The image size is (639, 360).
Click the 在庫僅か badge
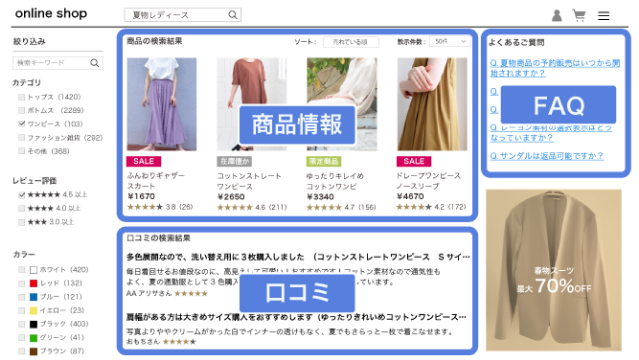(x=234, y=161)
